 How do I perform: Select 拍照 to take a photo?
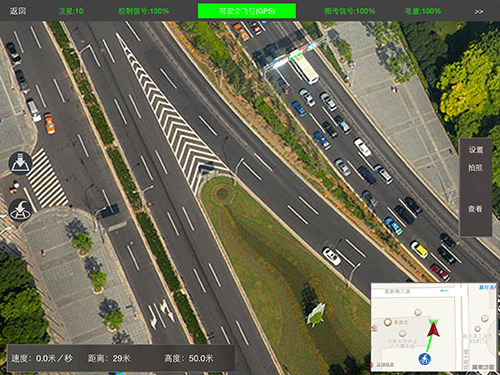pyautogui.click(x=476, y=167)
